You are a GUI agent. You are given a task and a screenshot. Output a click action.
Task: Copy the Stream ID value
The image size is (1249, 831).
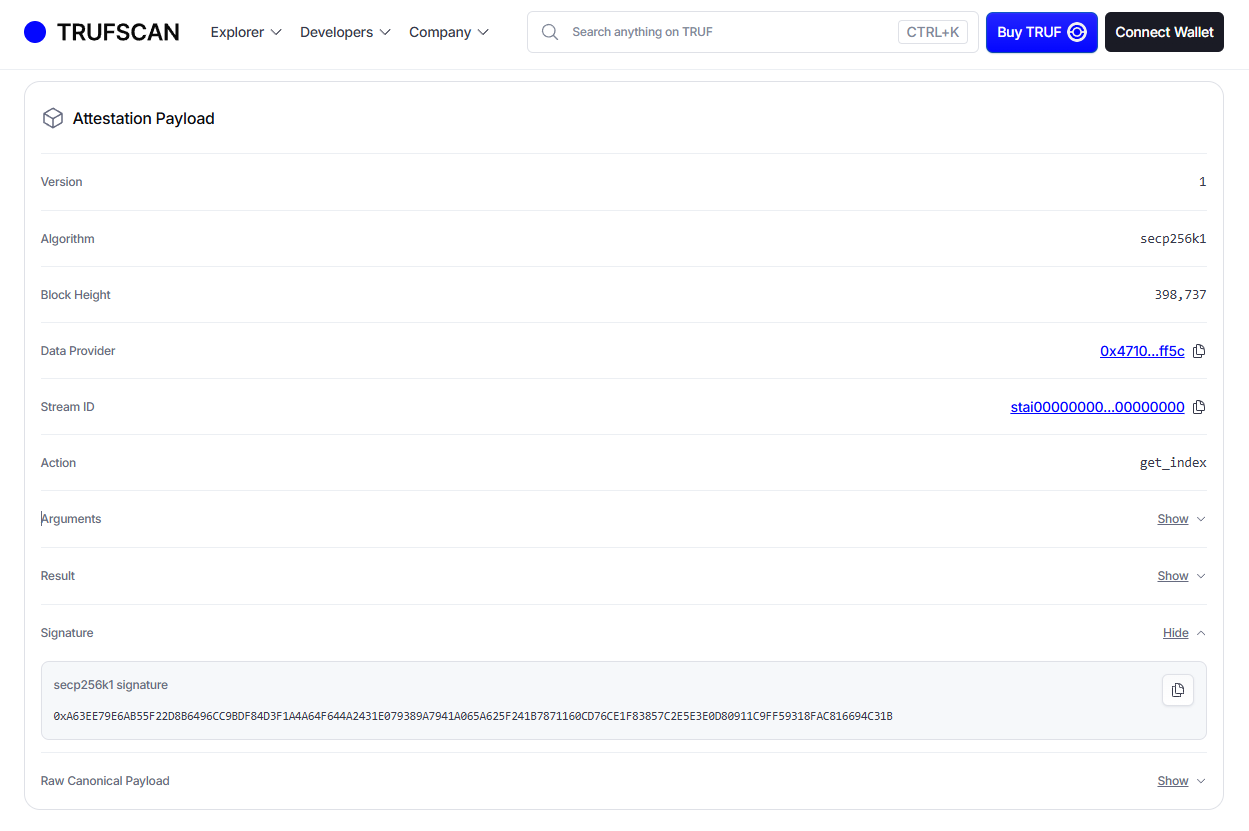tap(1199, 406)
